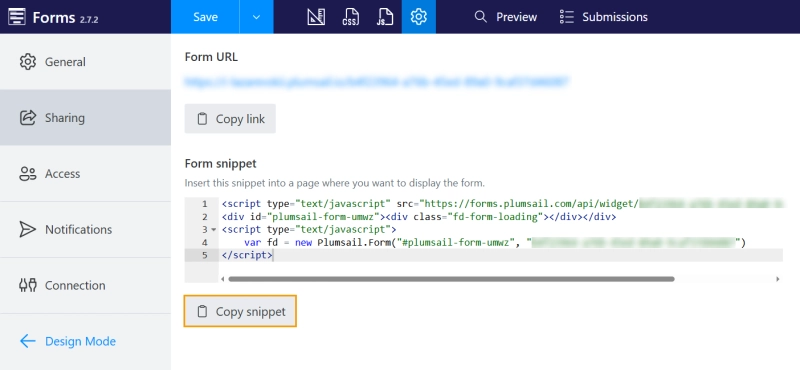Image resolution: width=800 pixels, height=370 pixels.
Task: Click the scrollbar right arrow in snippet editor
Action: (778, 279)
